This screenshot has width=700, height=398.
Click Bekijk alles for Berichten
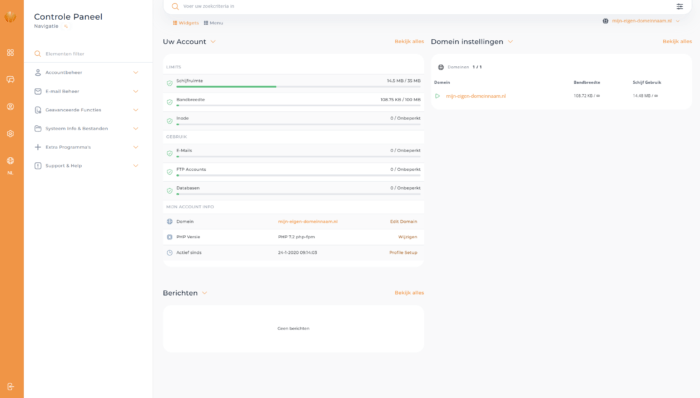(x=409, y=293)
